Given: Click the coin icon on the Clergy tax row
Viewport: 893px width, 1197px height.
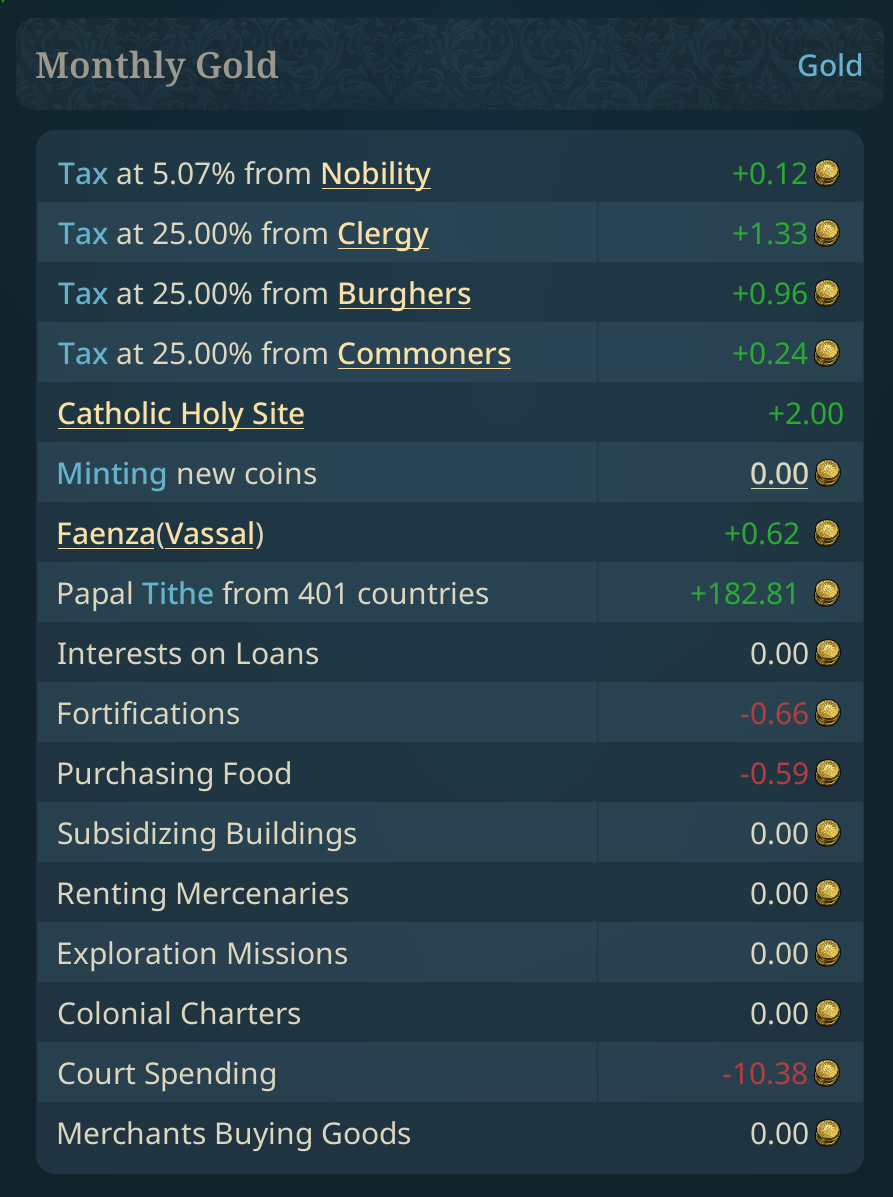Looking at the screenshot, I should (827, 232).
